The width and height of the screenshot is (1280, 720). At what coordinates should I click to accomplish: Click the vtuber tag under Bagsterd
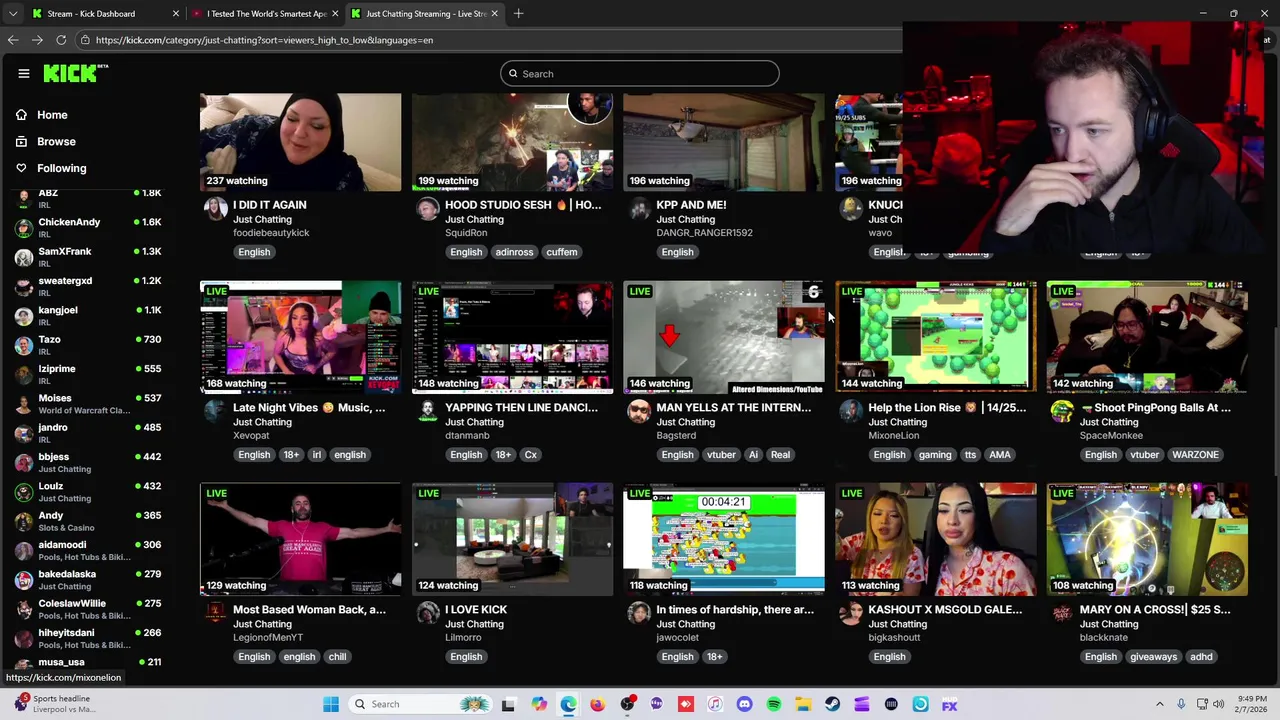(x=721, y=455)
